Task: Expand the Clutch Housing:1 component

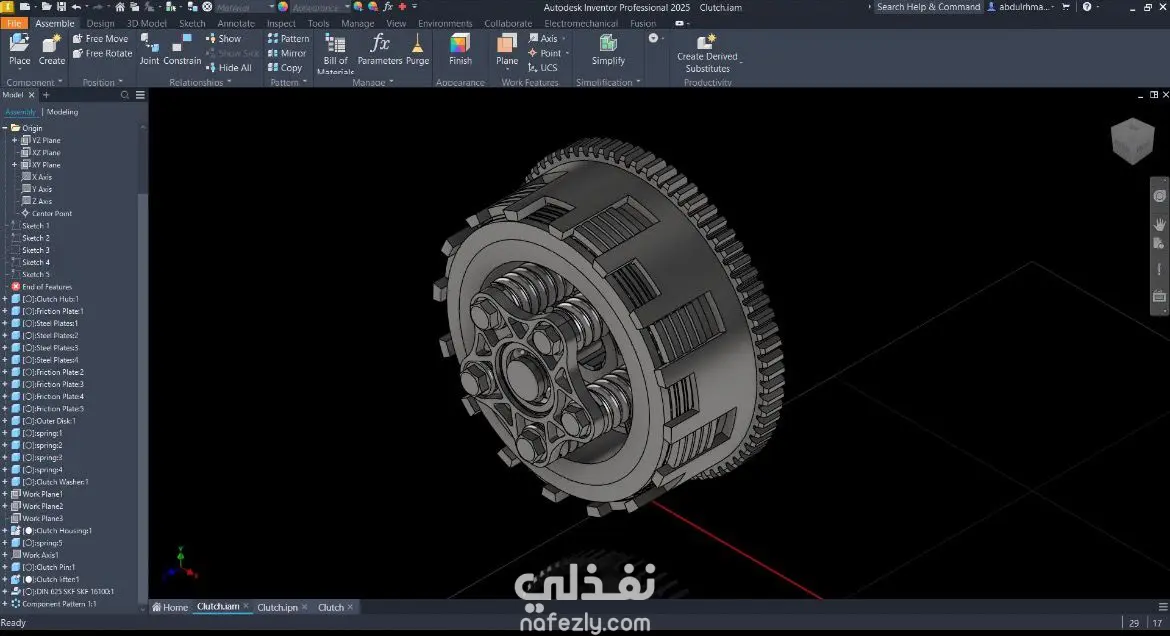Action: coord(4,531)
